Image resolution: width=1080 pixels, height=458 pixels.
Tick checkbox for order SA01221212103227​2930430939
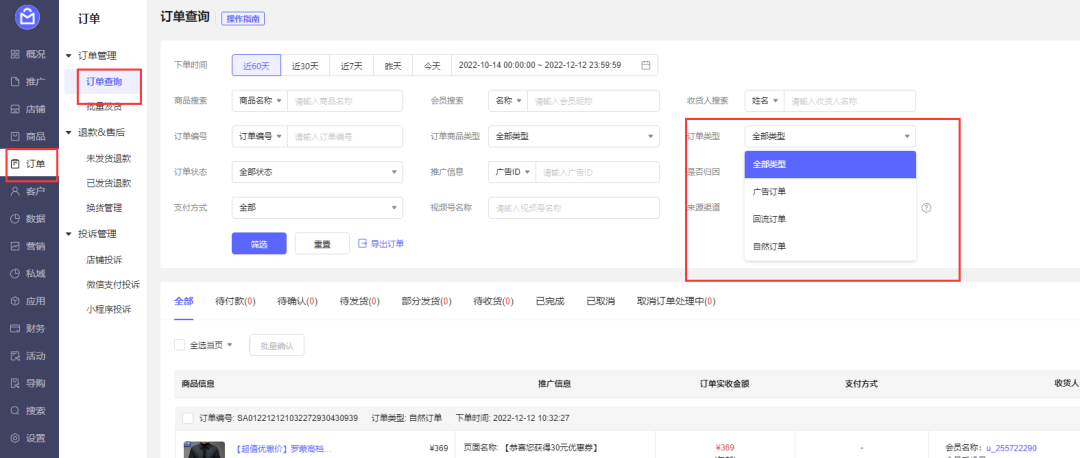click(187, 418)
